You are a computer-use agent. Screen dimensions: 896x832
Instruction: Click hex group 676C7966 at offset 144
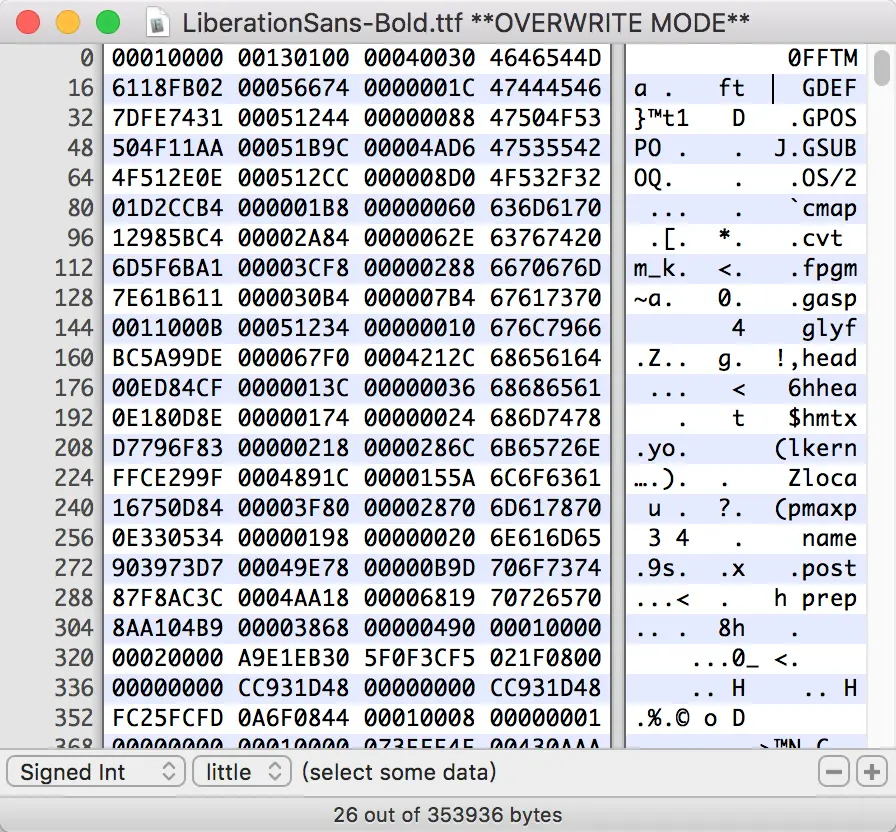click(546, 328)
